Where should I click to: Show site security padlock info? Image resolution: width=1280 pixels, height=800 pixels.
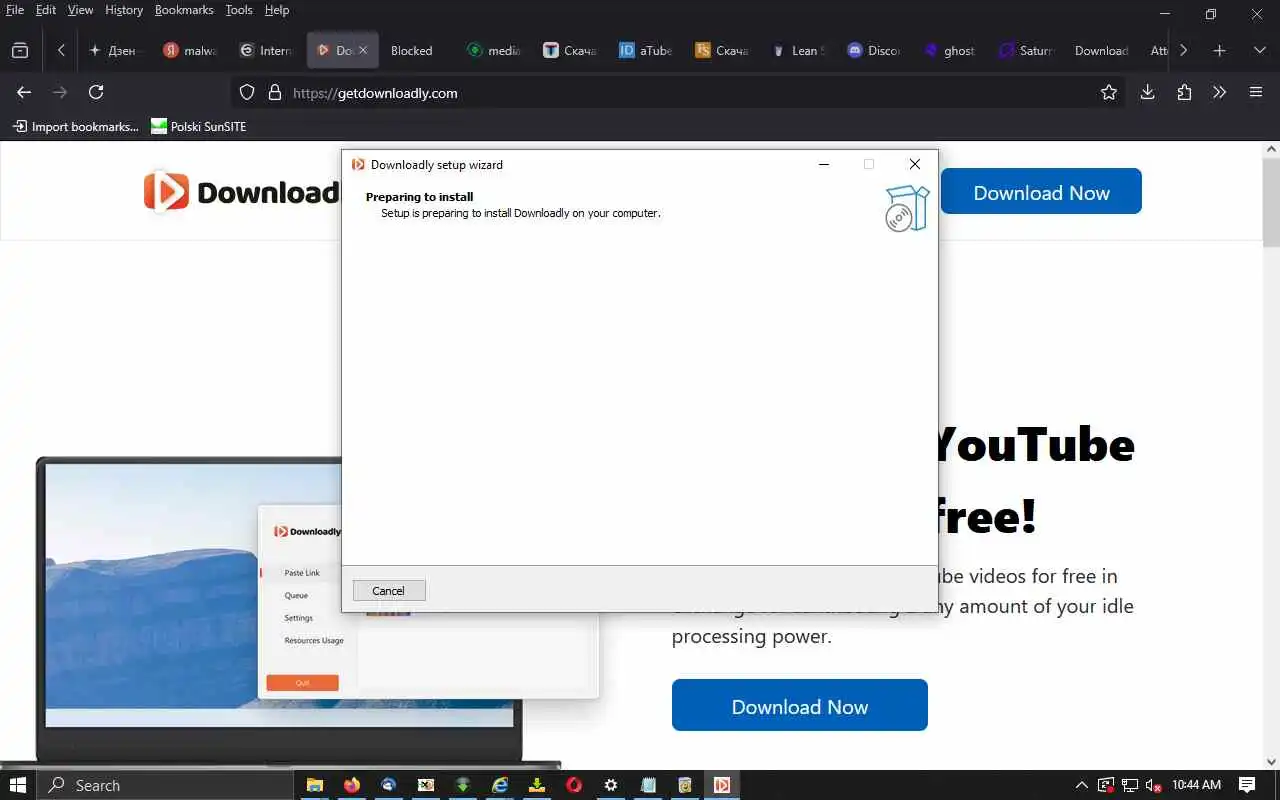274,92
